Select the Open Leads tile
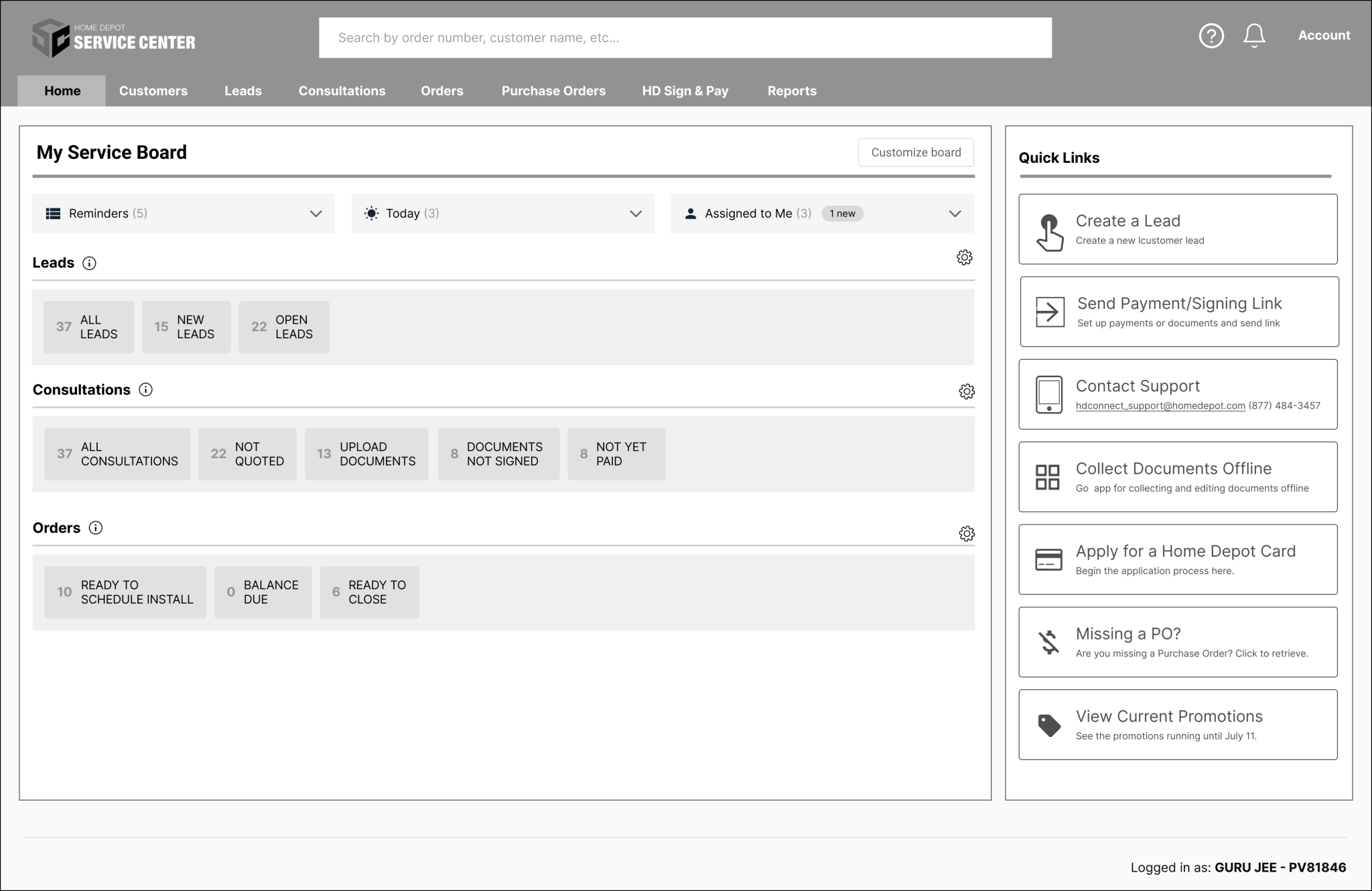 pyautogui.click(x=284, y=327)
